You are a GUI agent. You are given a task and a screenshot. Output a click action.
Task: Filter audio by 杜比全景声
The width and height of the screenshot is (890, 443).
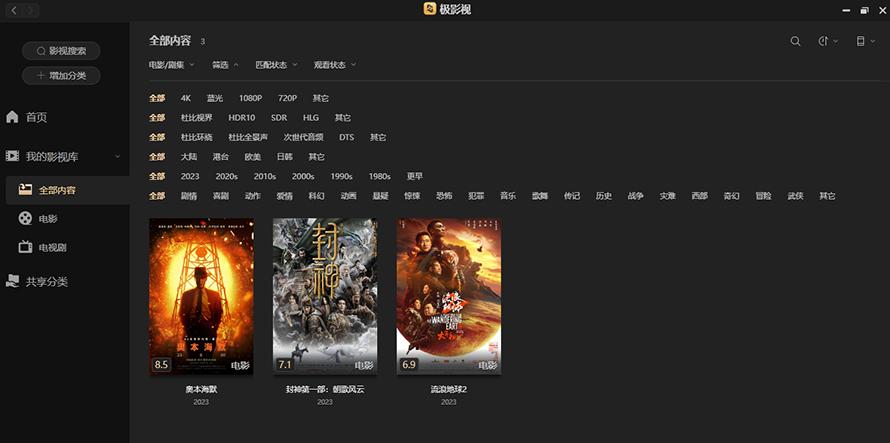coord(248,137)
